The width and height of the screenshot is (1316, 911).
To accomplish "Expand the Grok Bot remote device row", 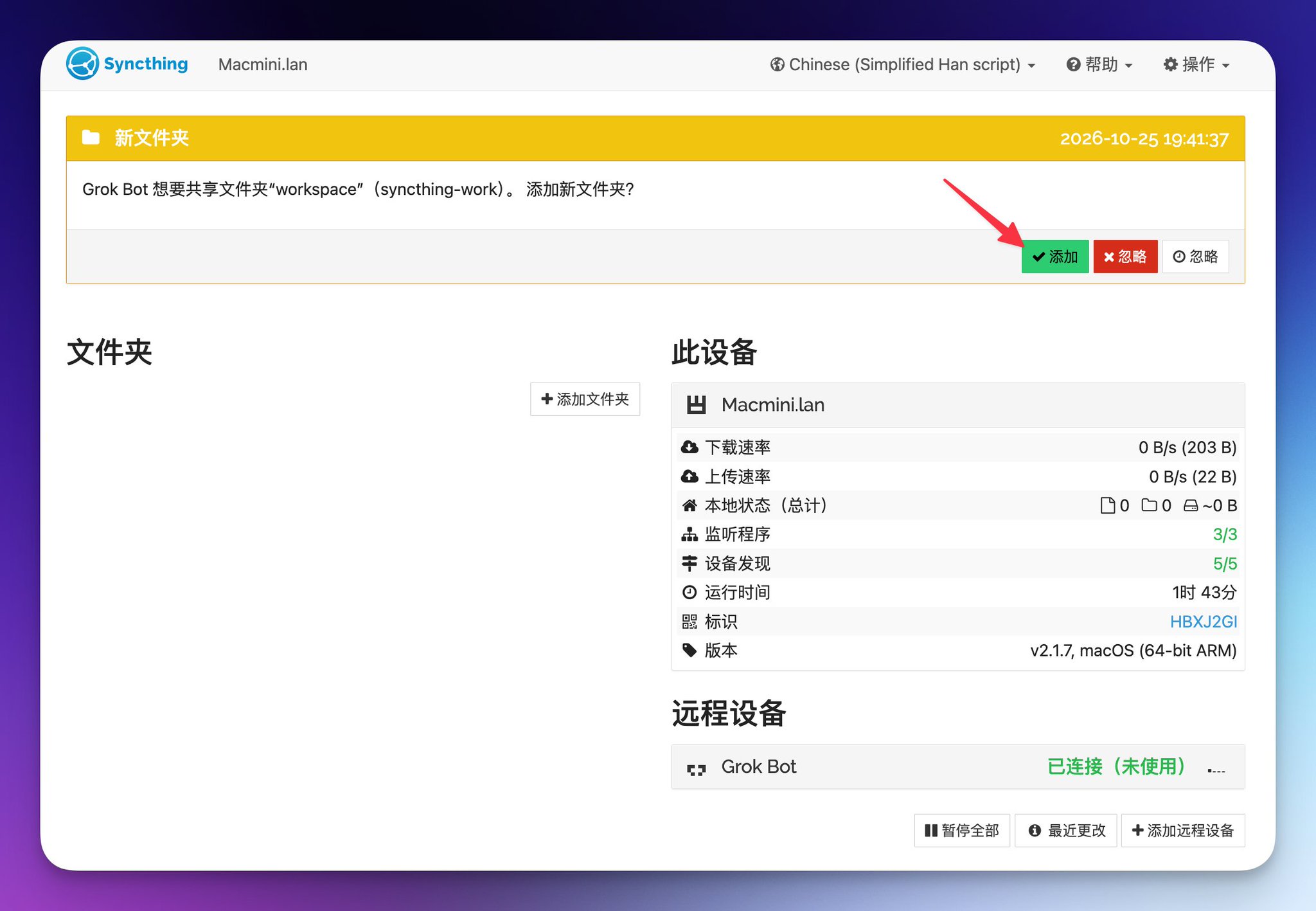I will tap(958, 767).
